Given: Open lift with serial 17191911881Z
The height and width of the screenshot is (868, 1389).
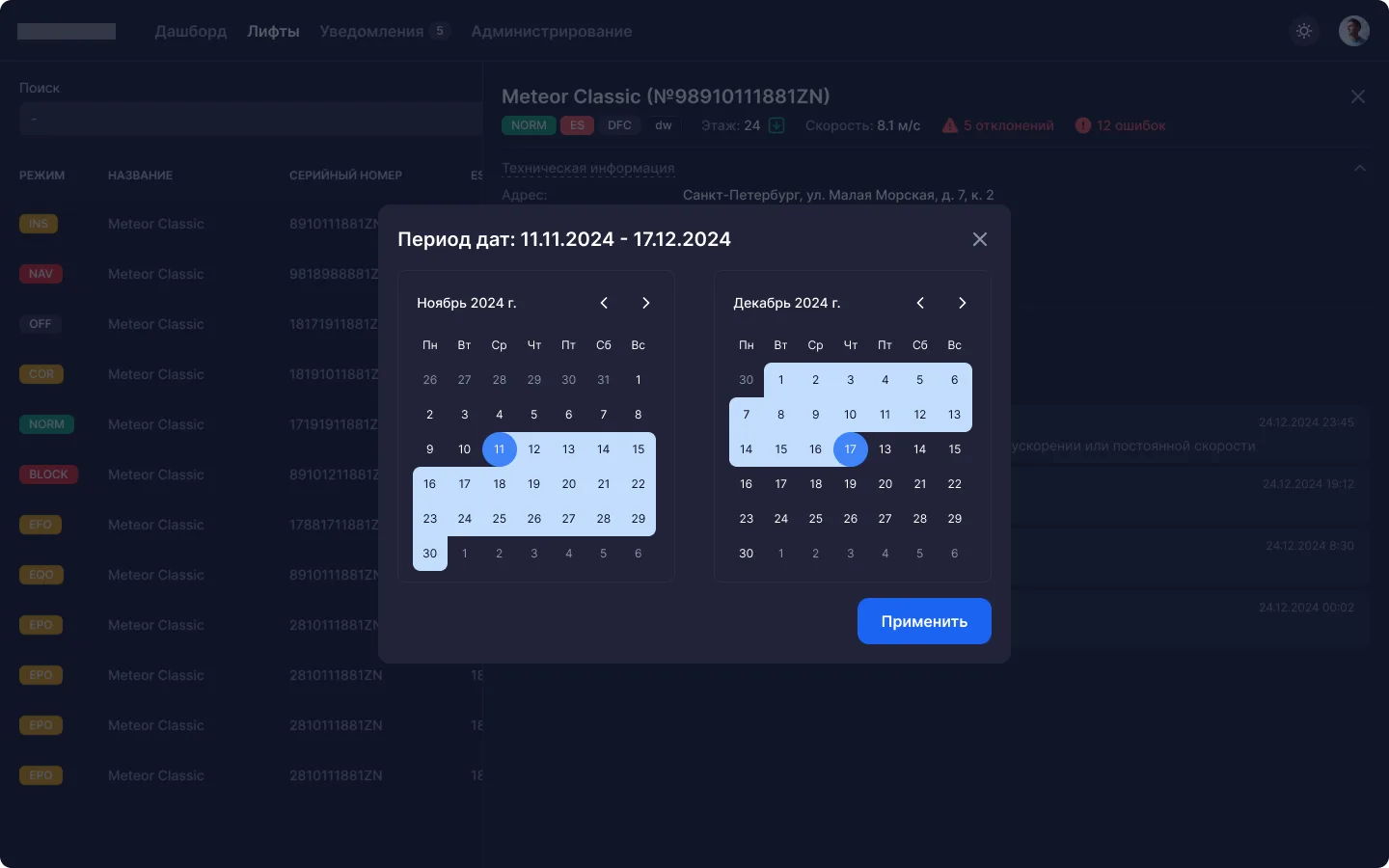Looking at the screenshot, I should (334, 424).
